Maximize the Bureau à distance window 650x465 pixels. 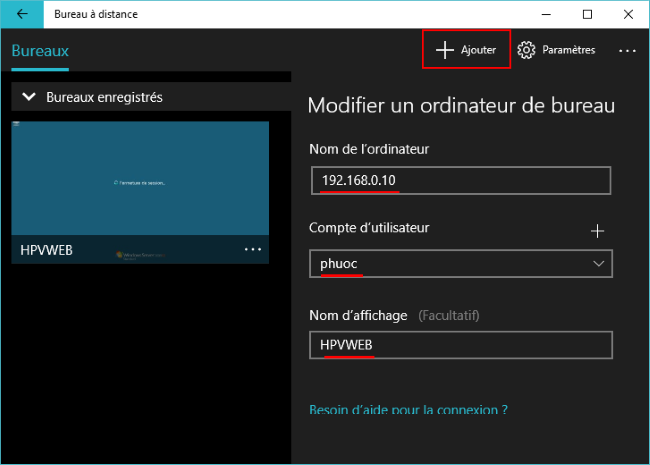tap(587, 14)
